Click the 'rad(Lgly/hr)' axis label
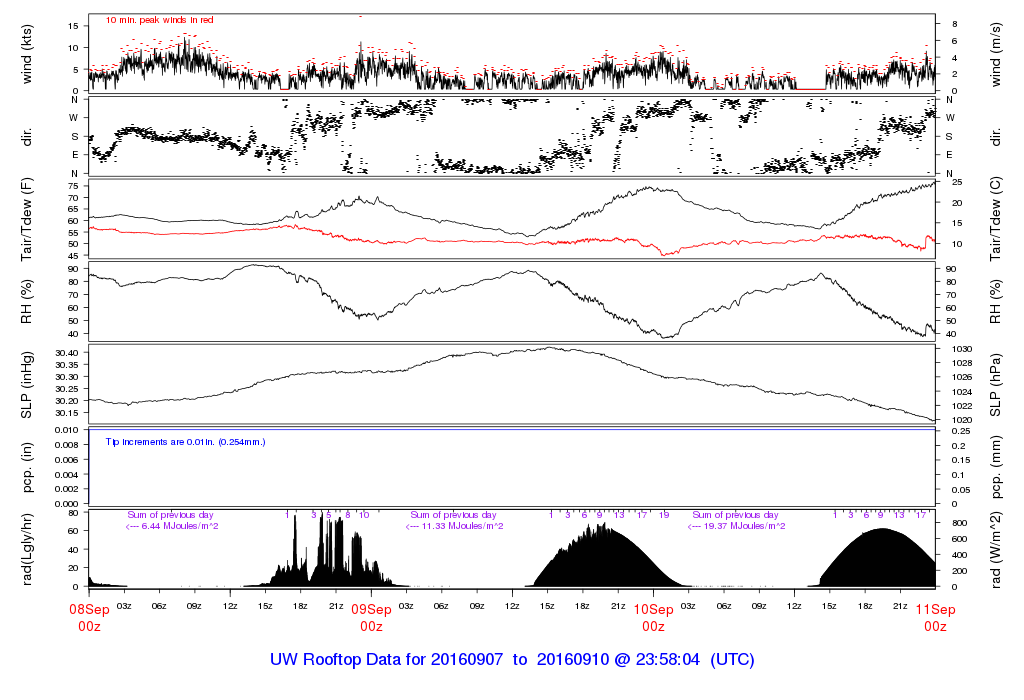Viewport: 1024px width, 700px height. 27,549
